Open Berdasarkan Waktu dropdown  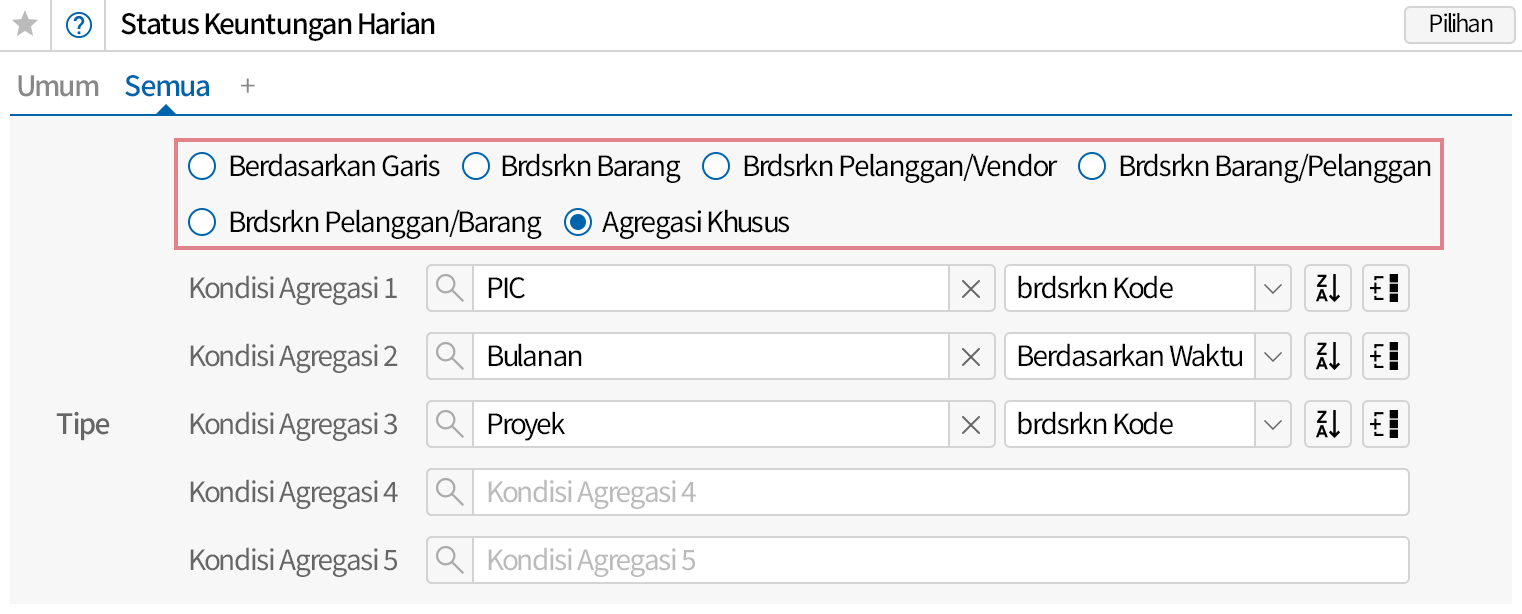pyautogui.click(x=1271, y=357)
